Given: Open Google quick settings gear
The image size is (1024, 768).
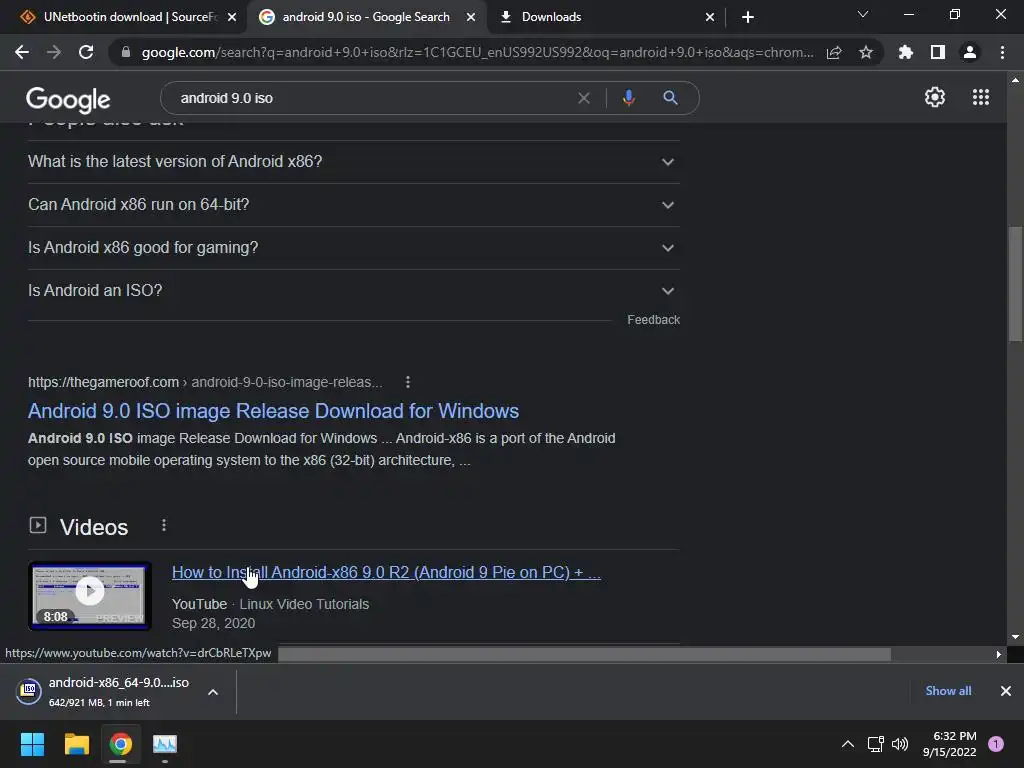Looking at the screenshot, I should (x=935, y=97).
